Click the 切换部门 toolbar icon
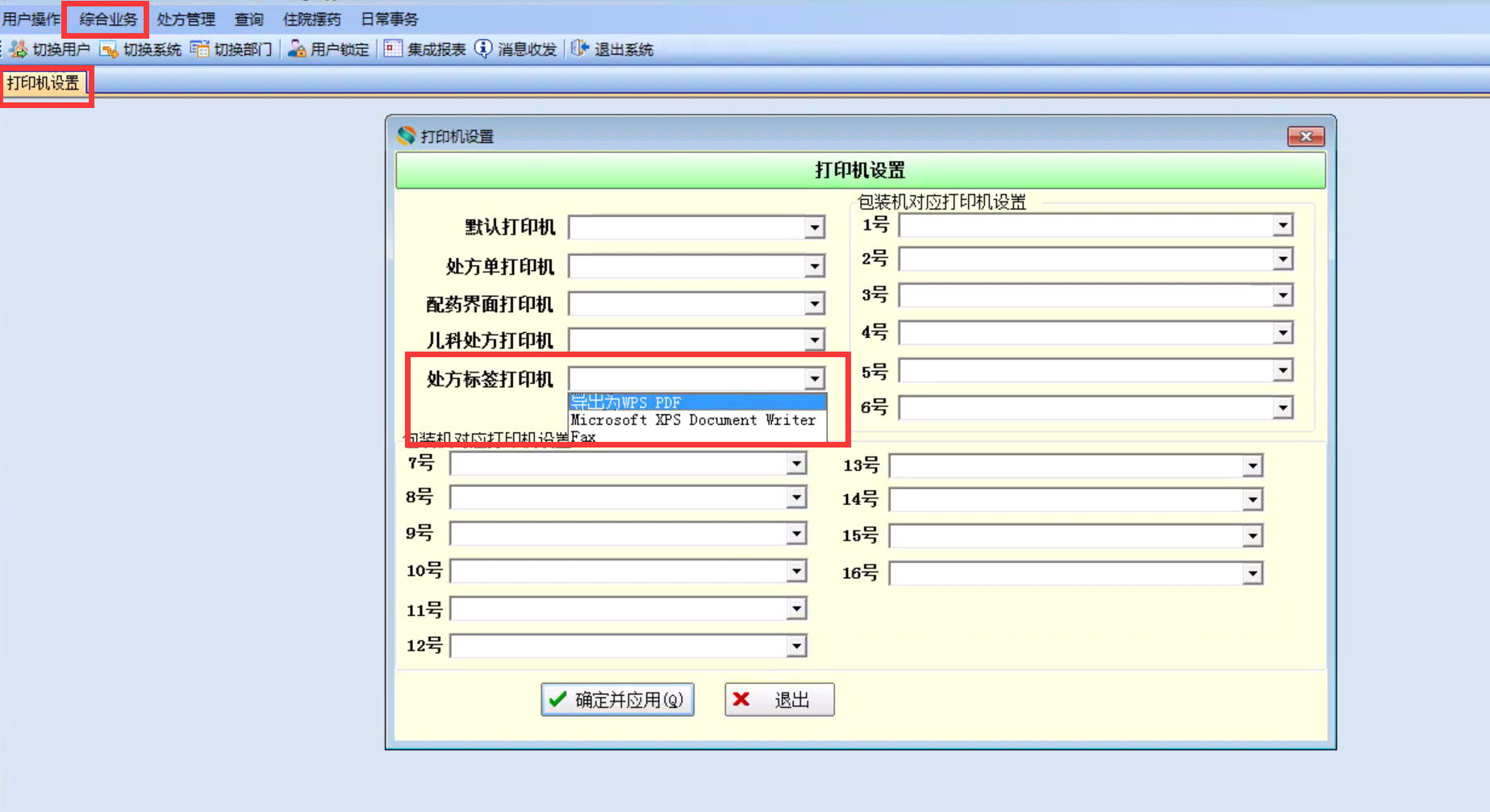This screenshot has height=812, width=1490. pyautogui.click(x=199, y=50)
